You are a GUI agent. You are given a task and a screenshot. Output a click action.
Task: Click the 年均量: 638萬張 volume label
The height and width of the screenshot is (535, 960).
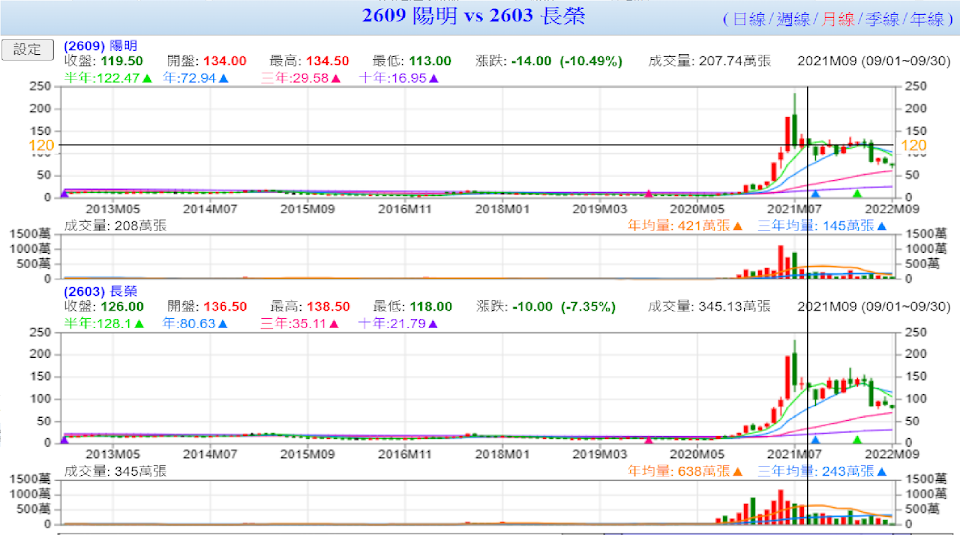coord(684,471)
